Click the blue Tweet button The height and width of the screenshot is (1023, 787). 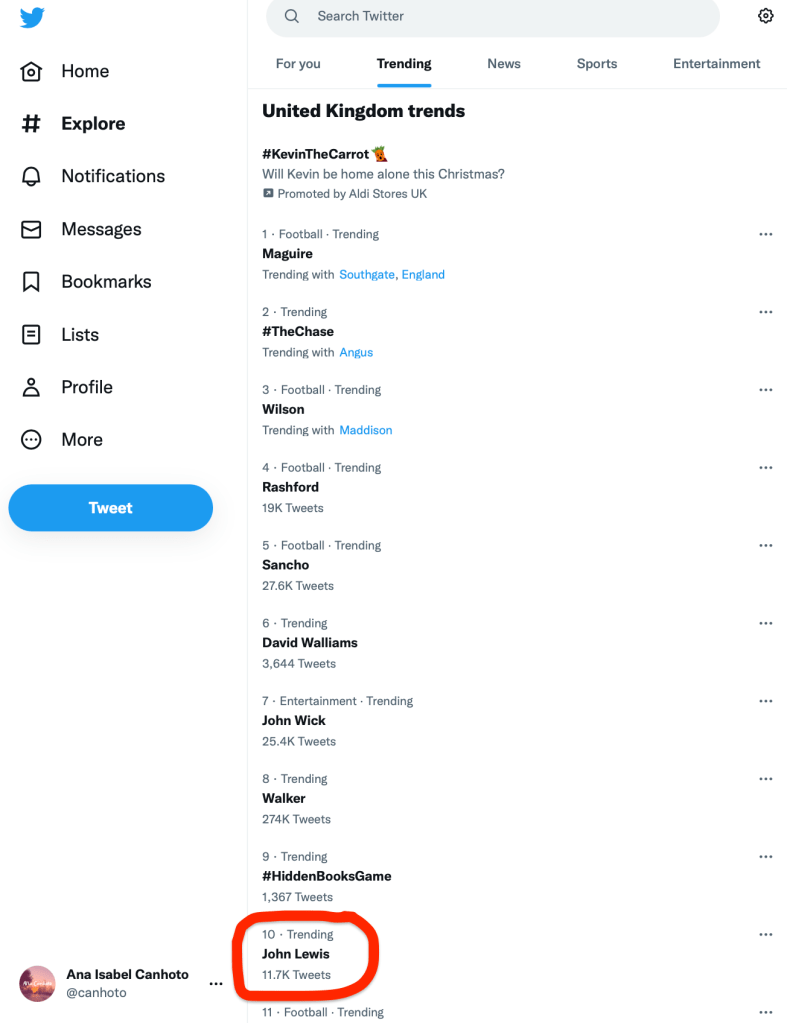pyautogui.click(x=111, y=508)
